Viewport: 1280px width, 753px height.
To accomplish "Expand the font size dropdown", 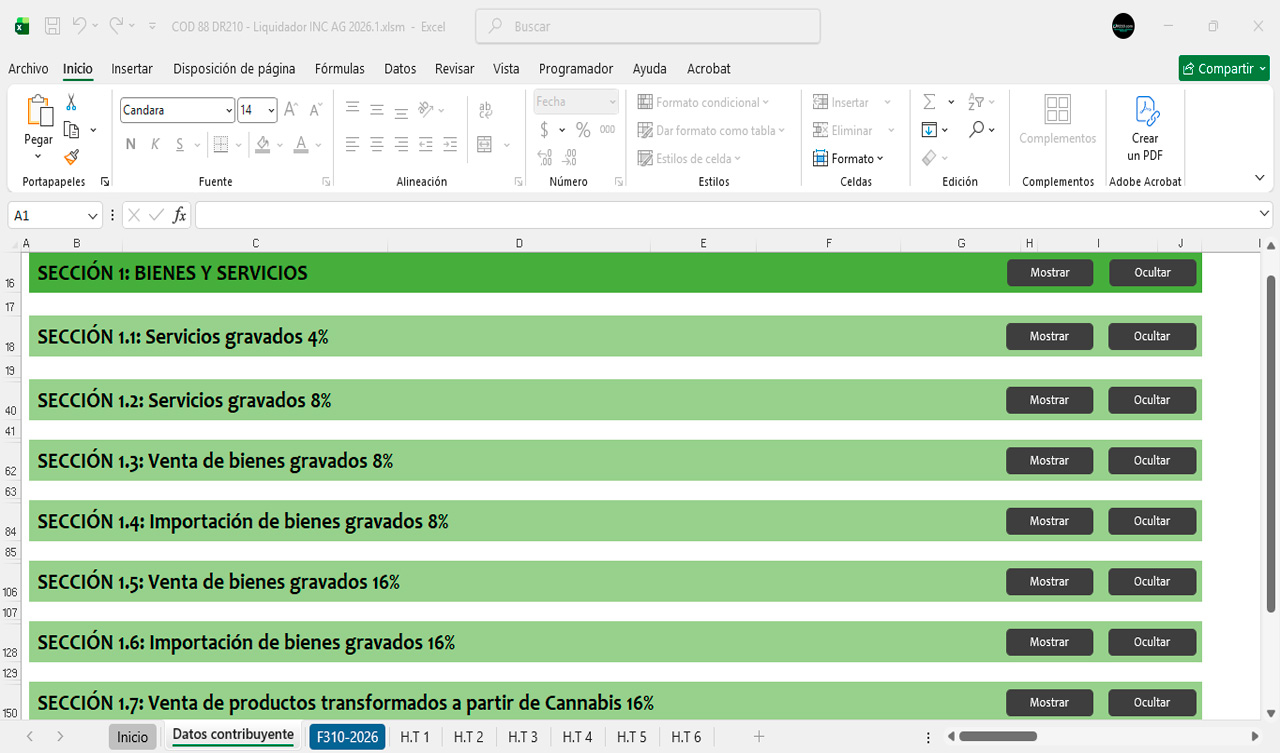I will pos(272,111).
